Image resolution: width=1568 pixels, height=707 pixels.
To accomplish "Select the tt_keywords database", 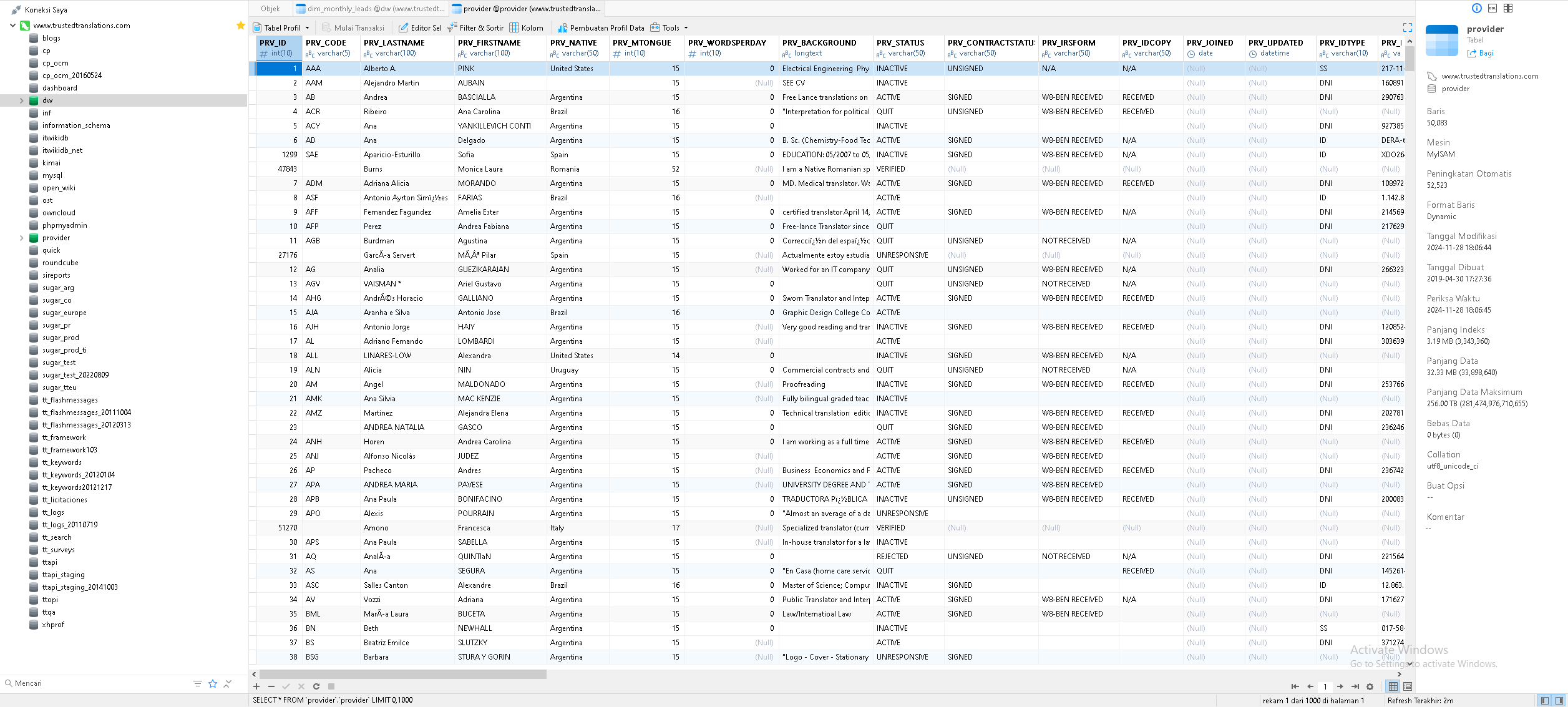I will [x=61, y=462].
